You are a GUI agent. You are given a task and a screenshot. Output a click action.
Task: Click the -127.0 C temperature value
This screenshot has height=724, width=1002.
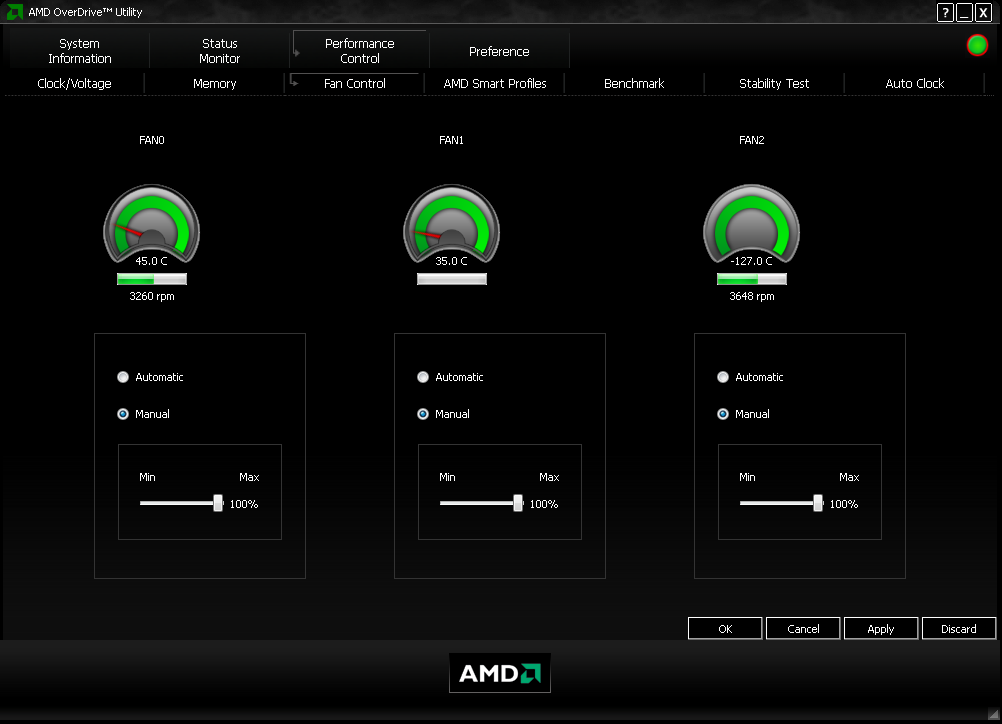point(752,261)
